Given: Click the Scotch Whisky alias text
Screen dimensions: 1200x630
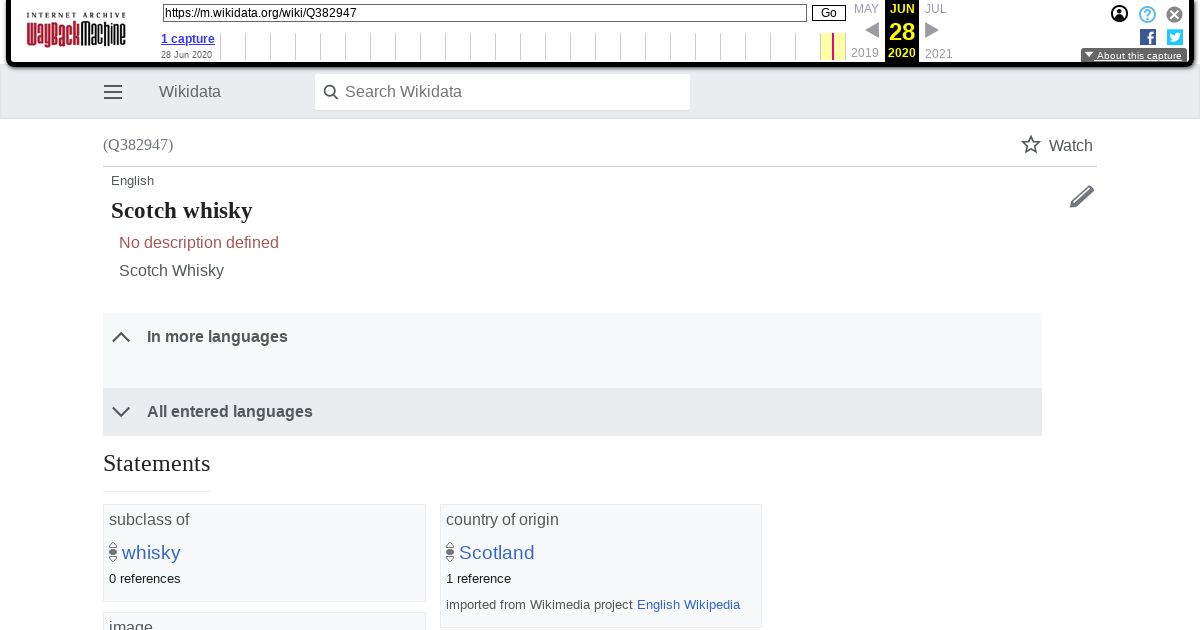Looking at the screenshot, I should coord(171,271).
